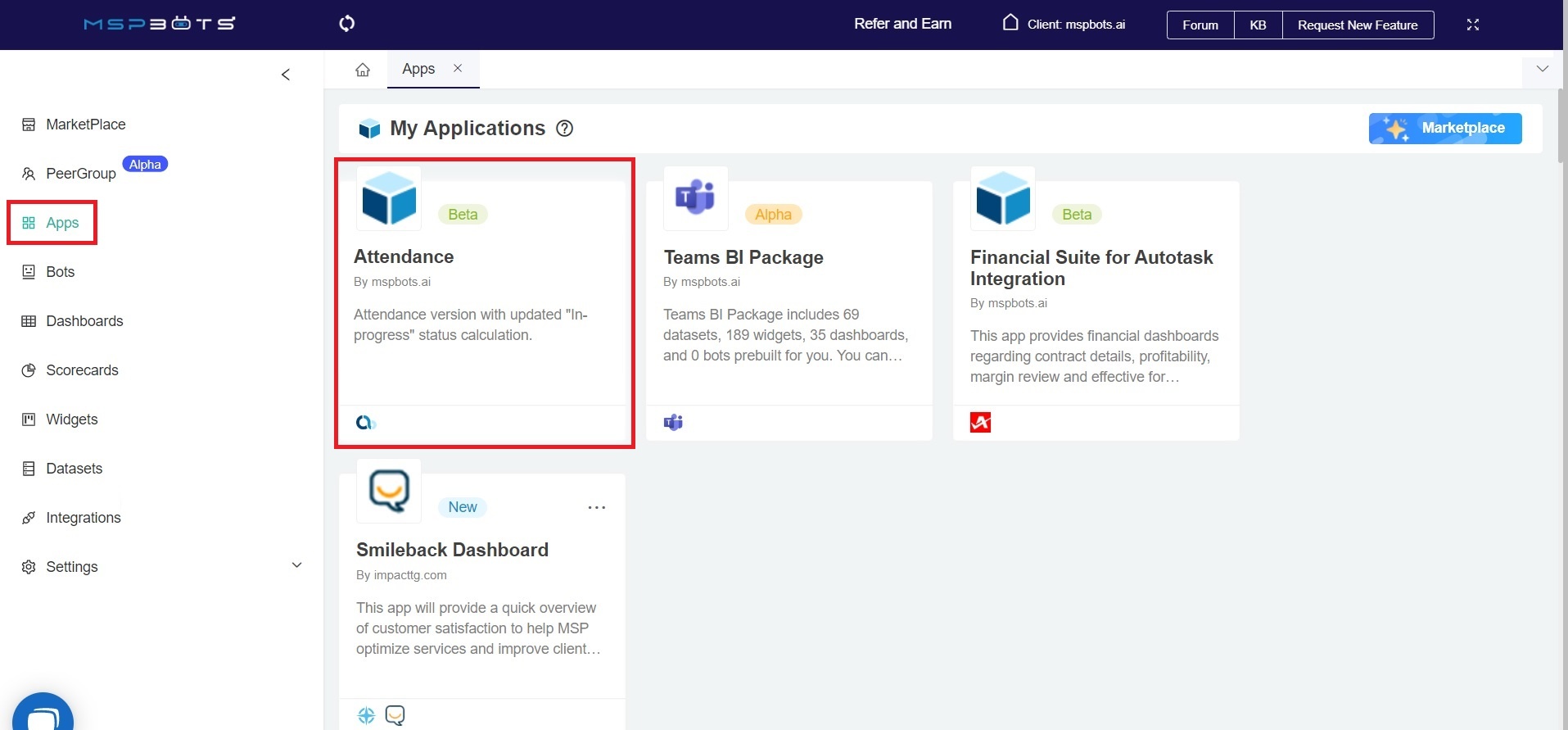Open the Refer and Earn link

coord(902,24)
